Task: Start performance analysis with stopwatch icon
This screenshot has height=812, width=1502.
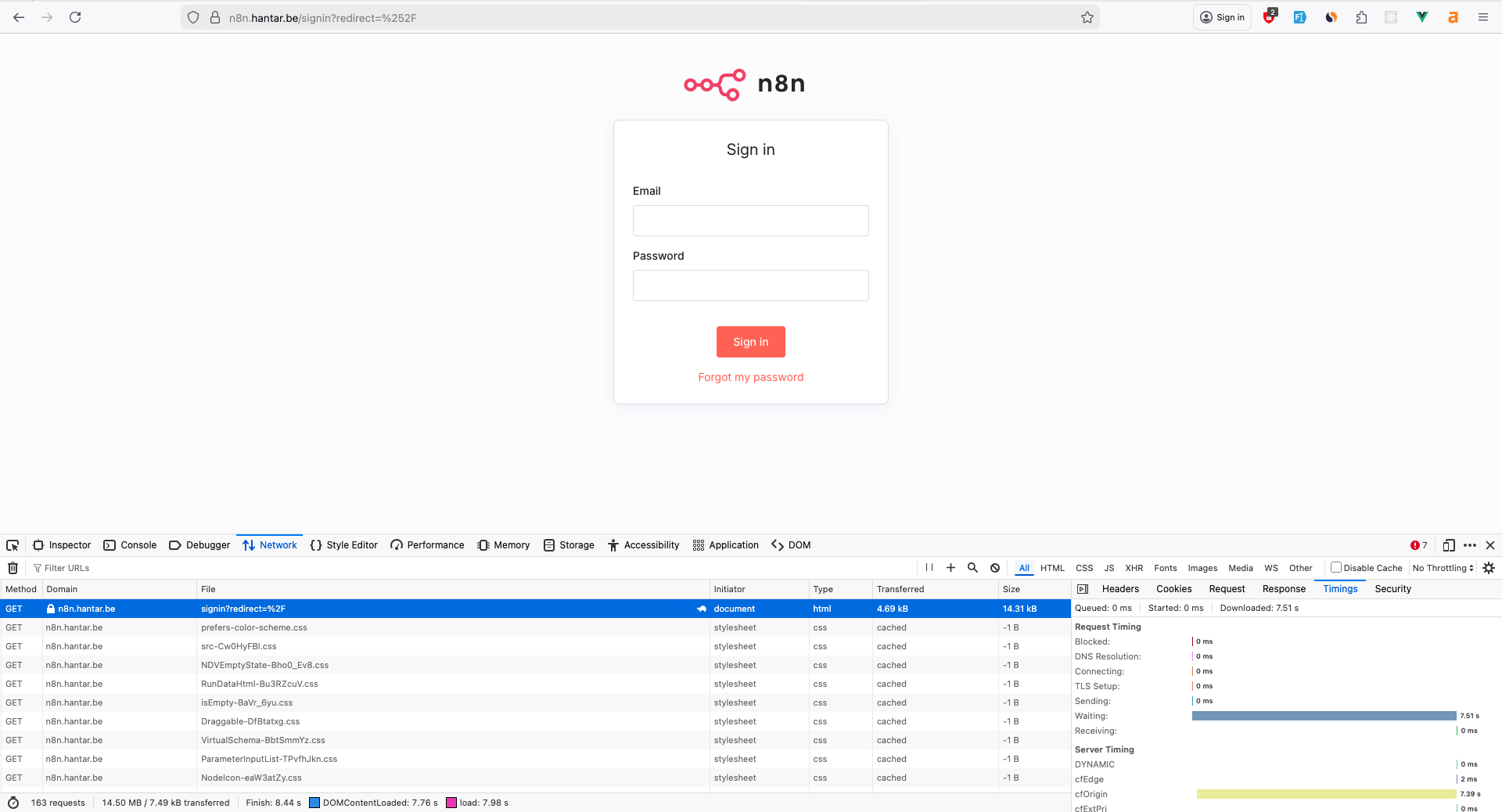Action: point(13,803)
